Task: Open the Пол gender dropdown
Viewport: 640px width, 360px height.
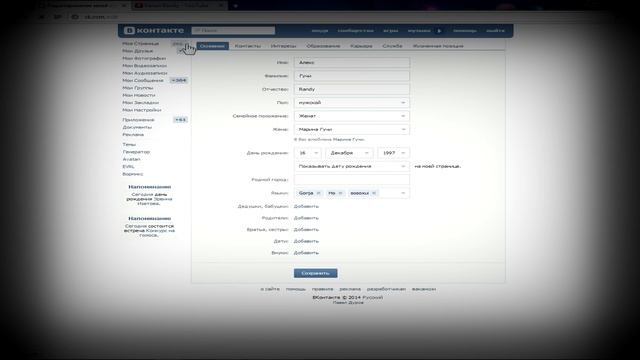Action: [352, 102]
